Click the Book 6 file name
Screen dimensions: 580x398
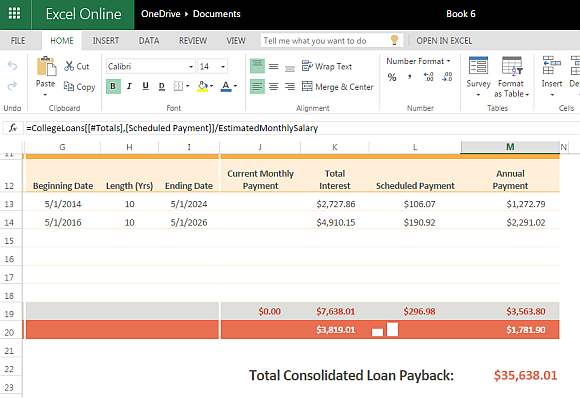coord(461,14)
